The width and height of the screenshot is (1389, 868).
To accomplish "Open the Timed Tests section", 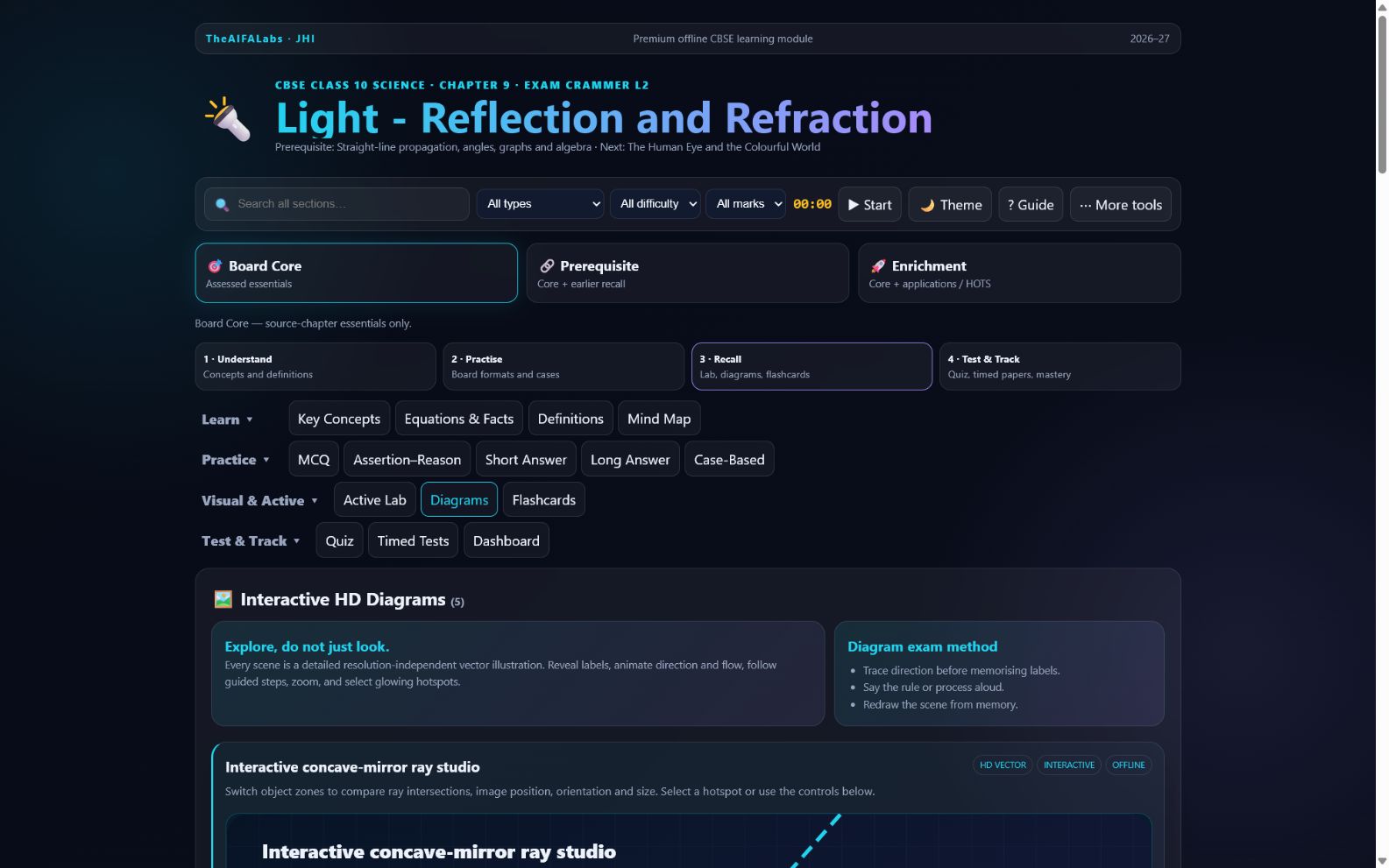I will coord(414,540).
